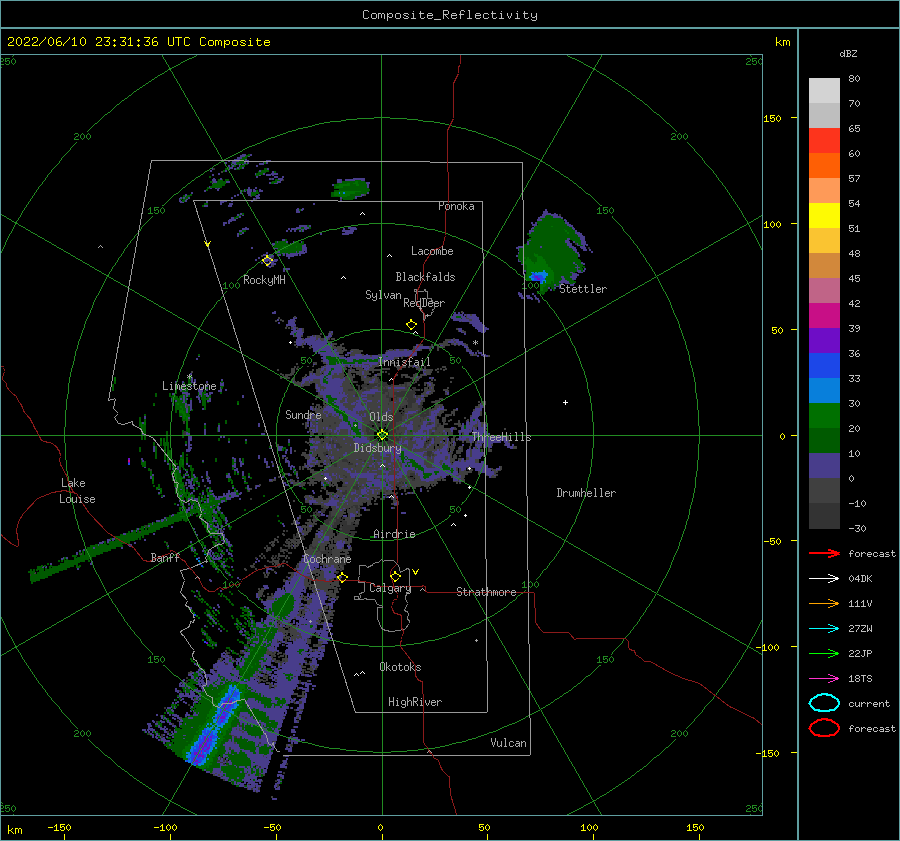Click the Composite_Reflectivity title
The width and height of the screenshot is (900, 841).
[450, 15]
